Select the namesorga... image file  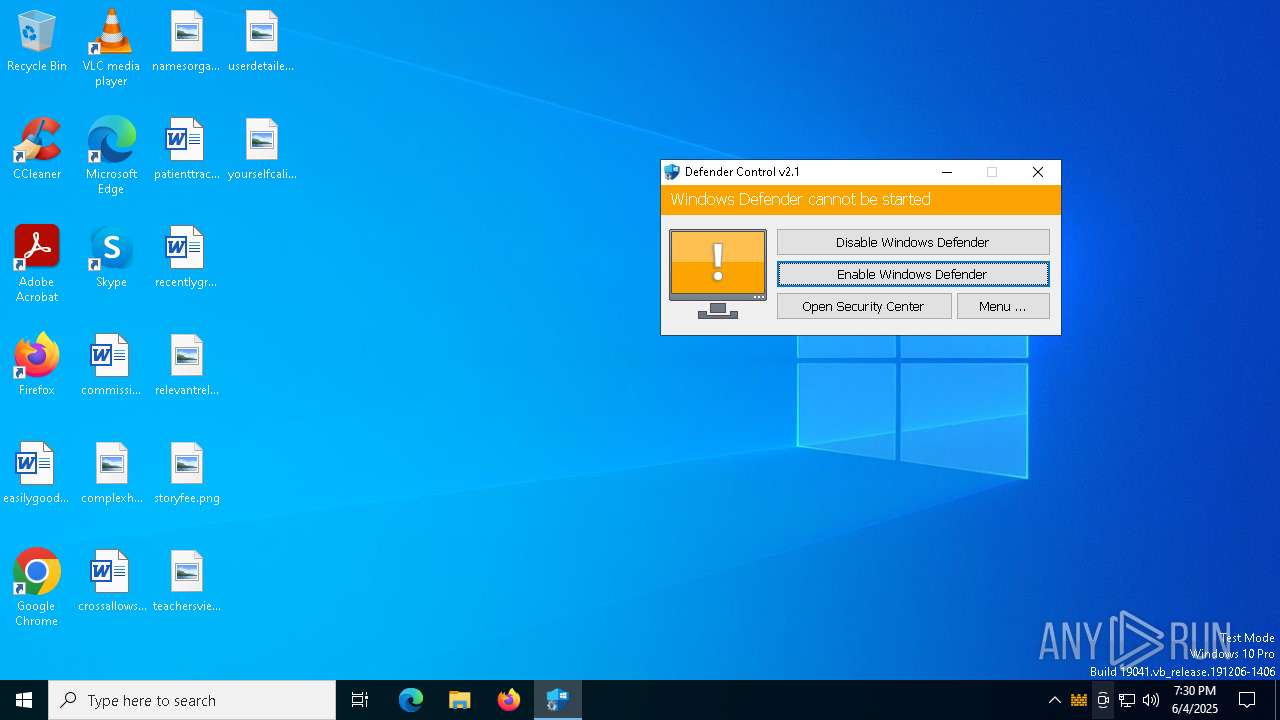click(186, 42)
